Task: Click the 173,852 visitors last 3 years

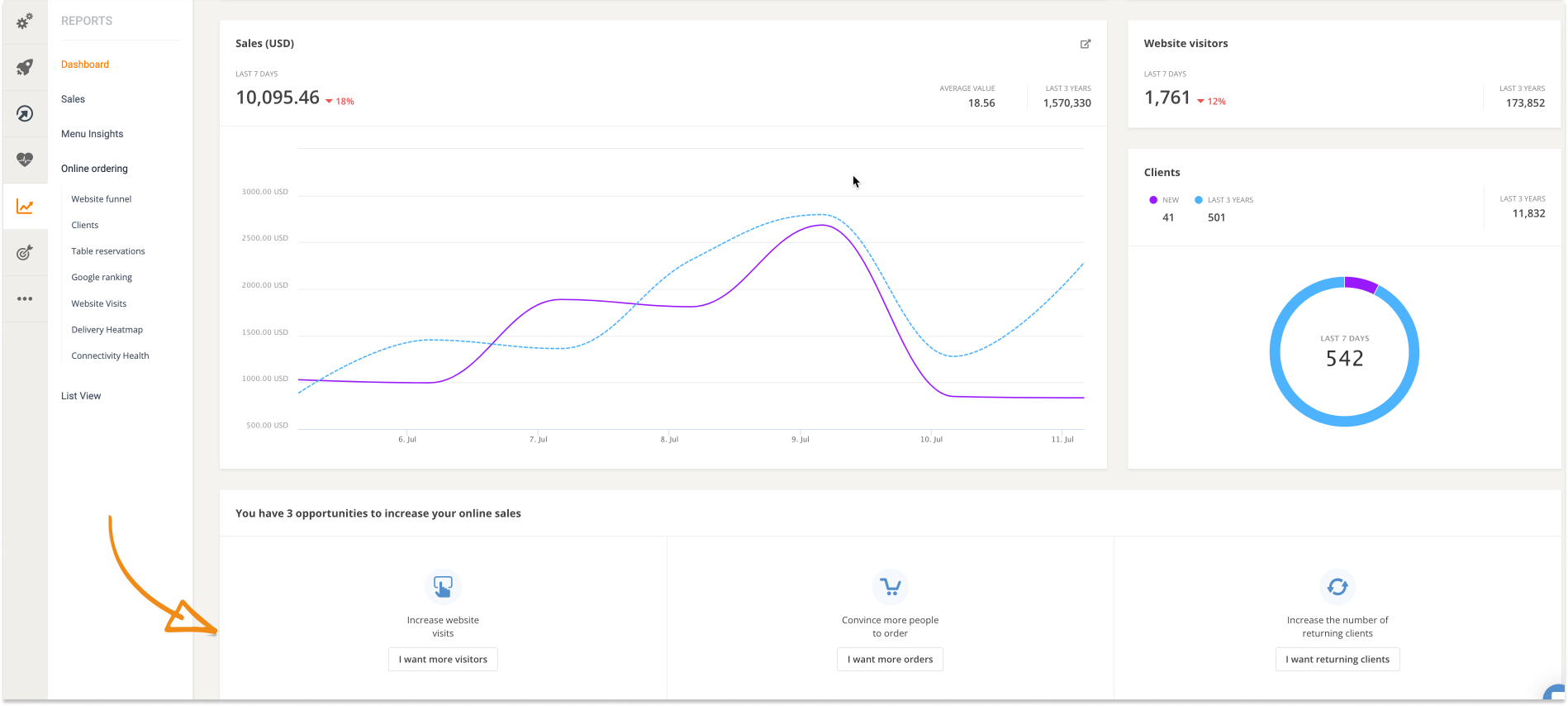Action: [1525, 103]
